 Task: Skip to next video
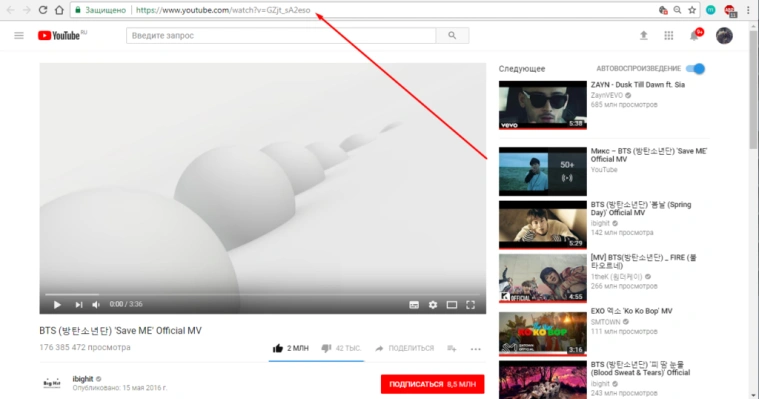pos(78,305)
